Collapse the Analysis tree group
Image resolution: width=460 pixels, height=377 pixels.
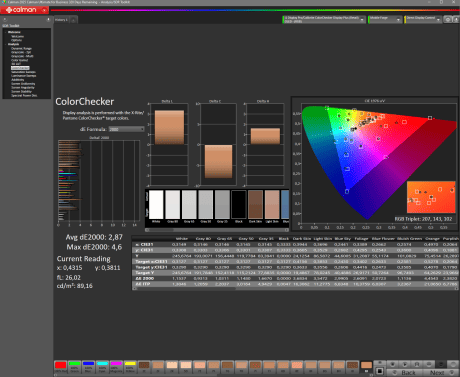(6, 44)
